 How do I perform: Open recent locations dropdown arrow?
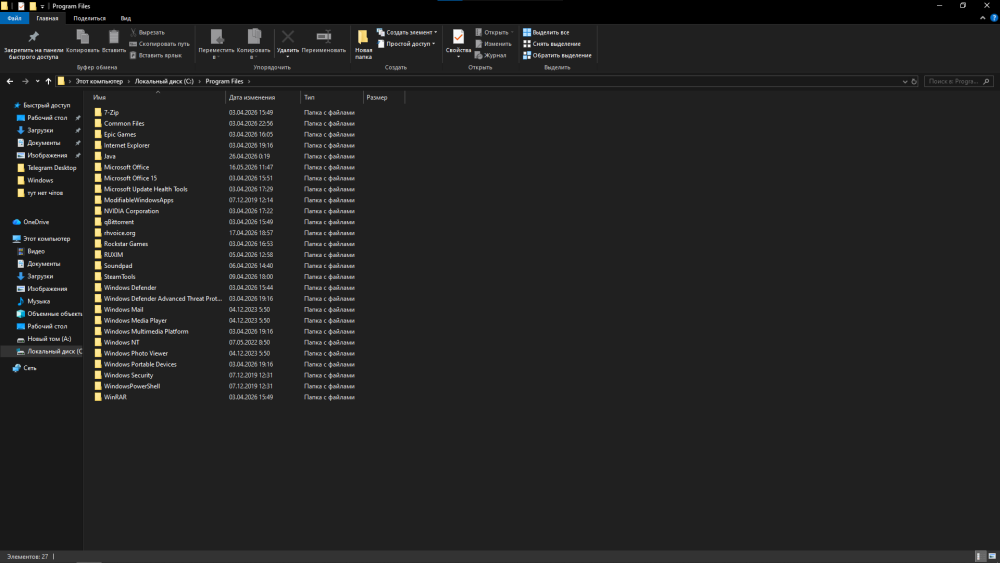pos(38,81)
